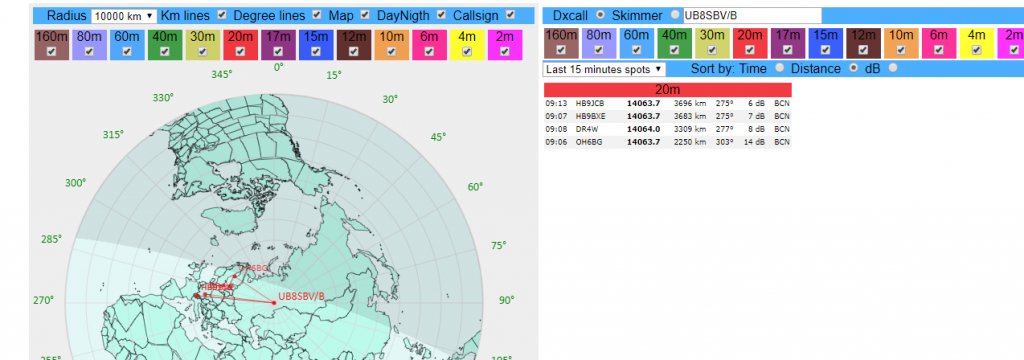Toggle the 160m band swatch on map panel
The height and width of the screenshot is (360, 1024).
tap(52, 44)
